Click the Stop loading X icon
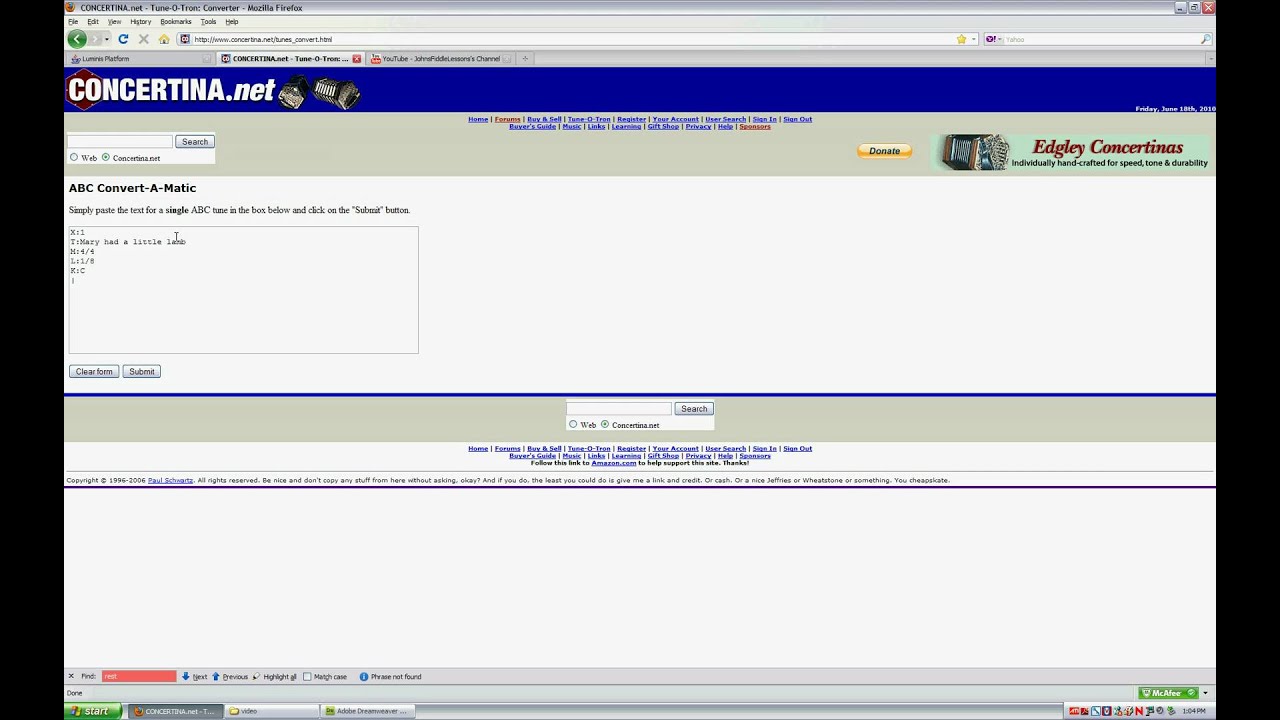The height and width of the screenshot is (720, 1280). click(x=143, y=39)
